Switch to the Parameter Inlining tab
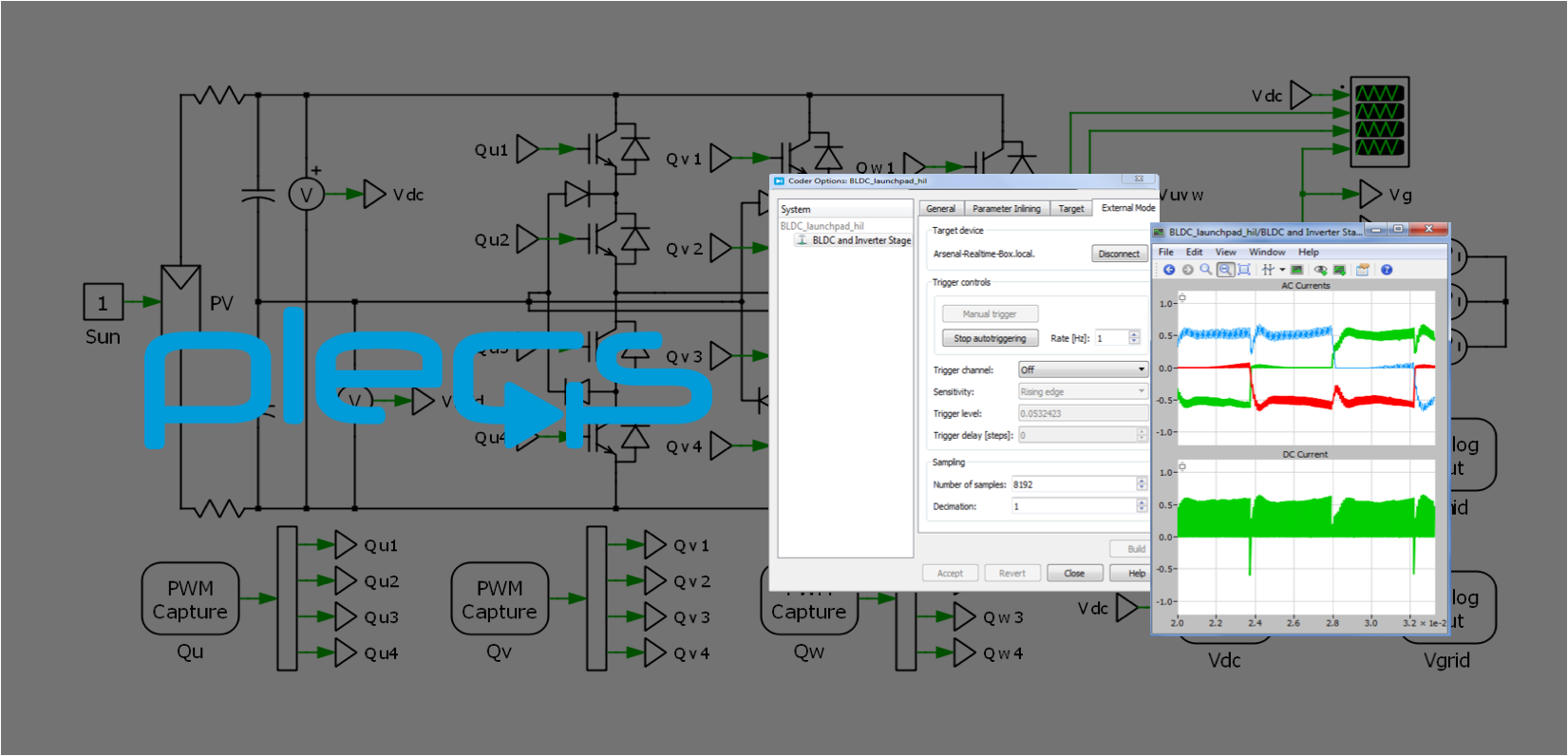This screenshot has height=756, width=1568. click(x=1006, y=209)
